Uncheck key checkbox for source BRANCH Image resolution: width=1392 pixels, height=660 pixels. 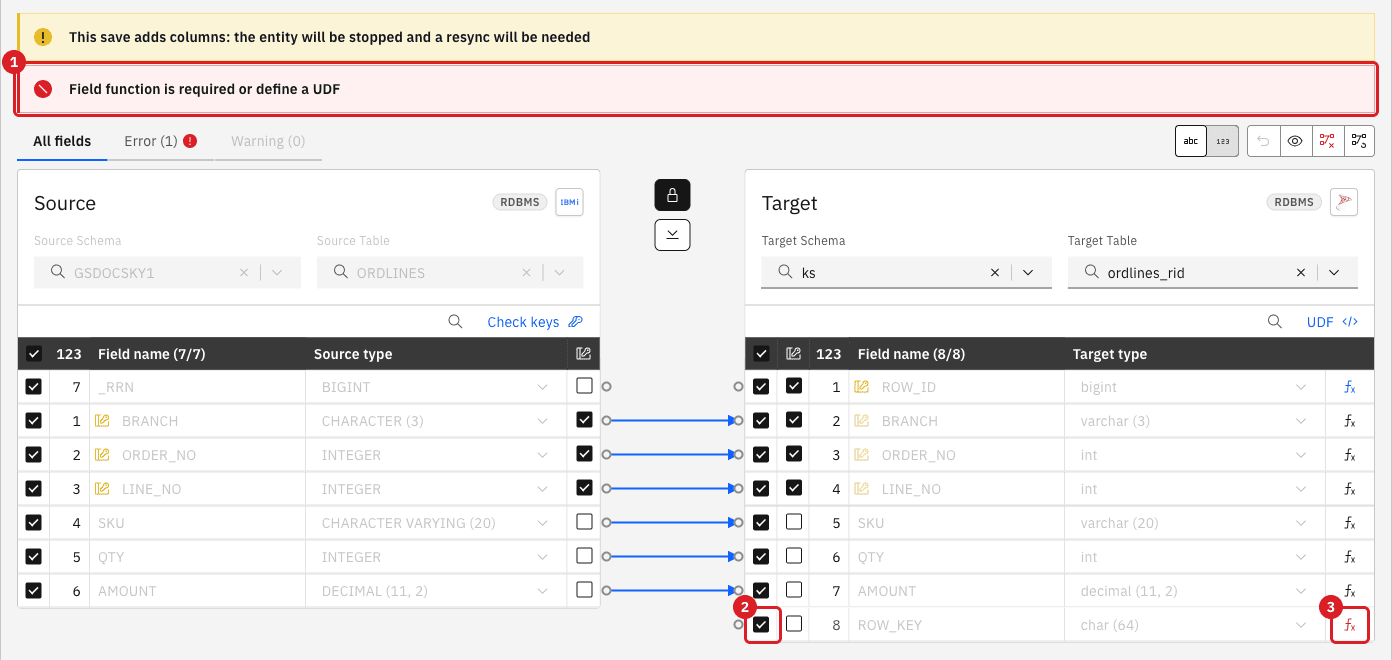tap(584, 420)
